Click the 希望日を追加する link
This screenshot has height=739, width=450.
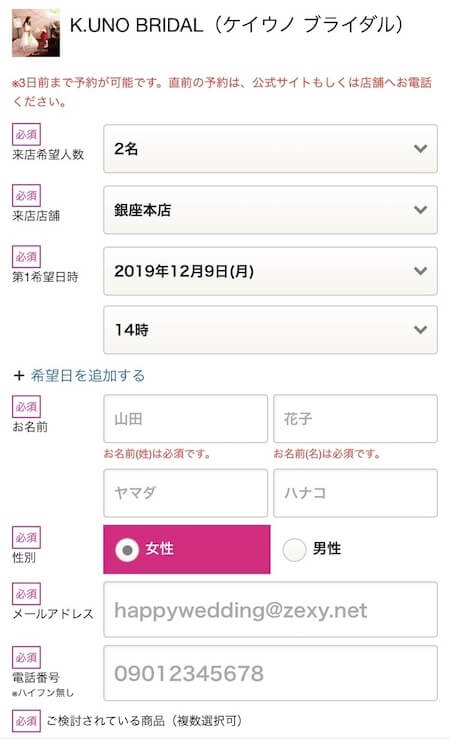(88, 376)
